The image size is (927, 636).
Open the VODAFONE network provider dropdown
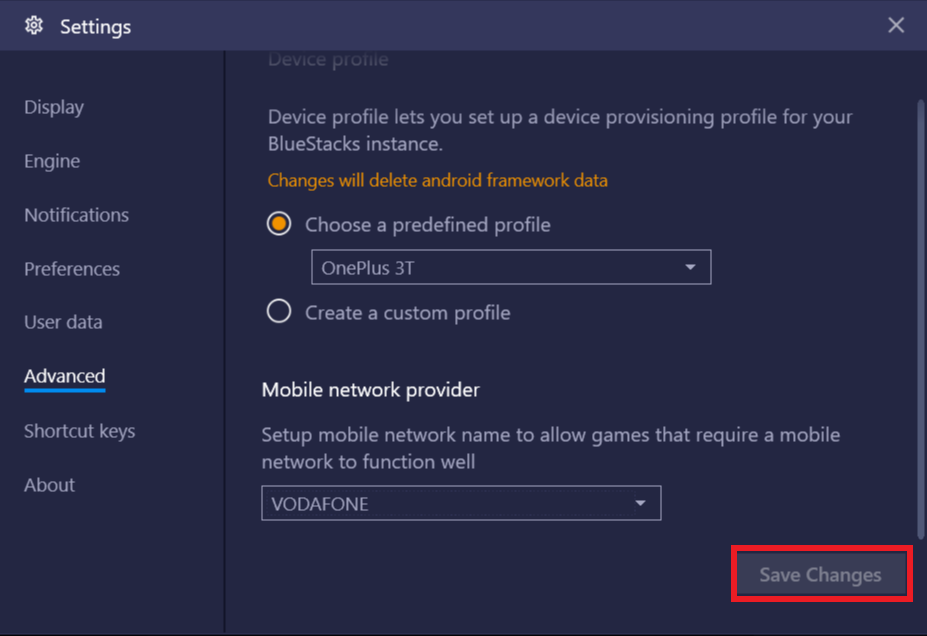click(x=461, y=503)
